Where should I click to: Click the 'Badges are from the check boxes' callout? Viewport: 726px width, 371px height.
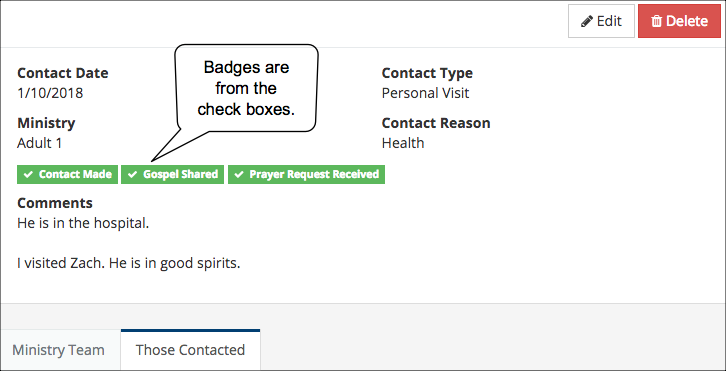pyautogui.click(x=246, y=88)
